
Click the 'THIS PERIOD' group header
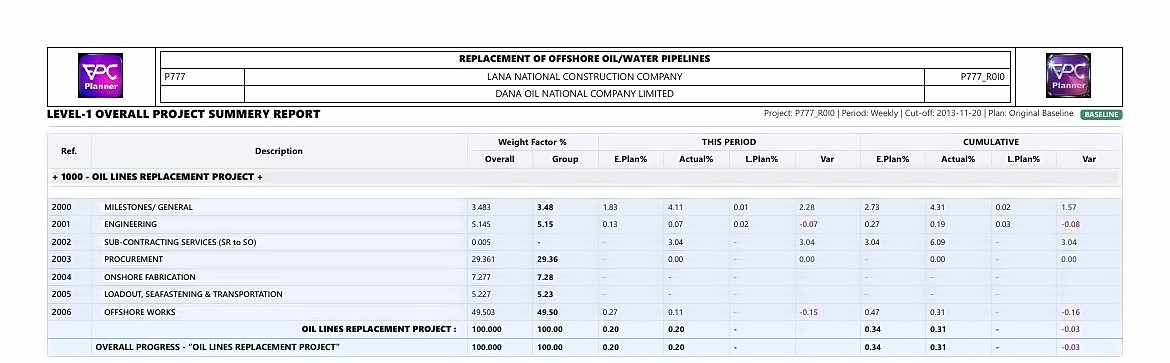coord(729,142)
